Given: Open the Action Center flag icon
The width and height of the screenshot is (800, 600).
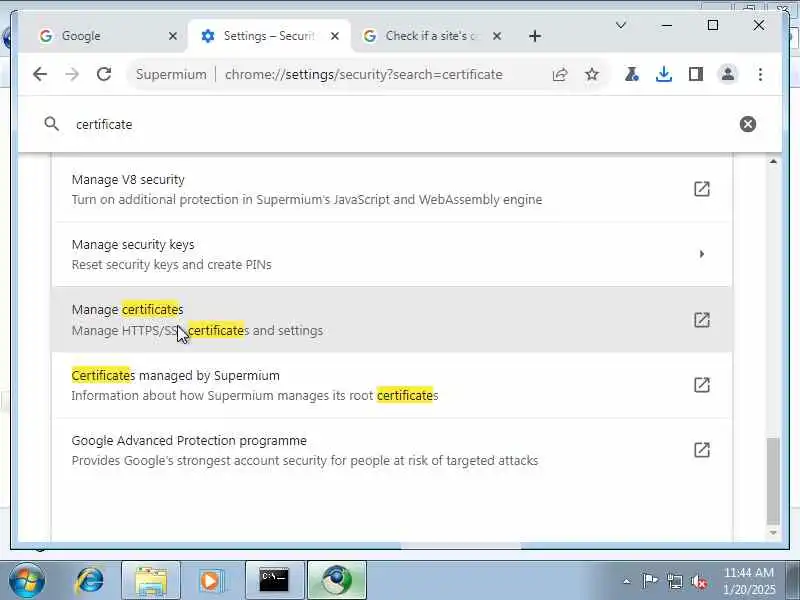Looking at the screenshot, I should 649,581.
